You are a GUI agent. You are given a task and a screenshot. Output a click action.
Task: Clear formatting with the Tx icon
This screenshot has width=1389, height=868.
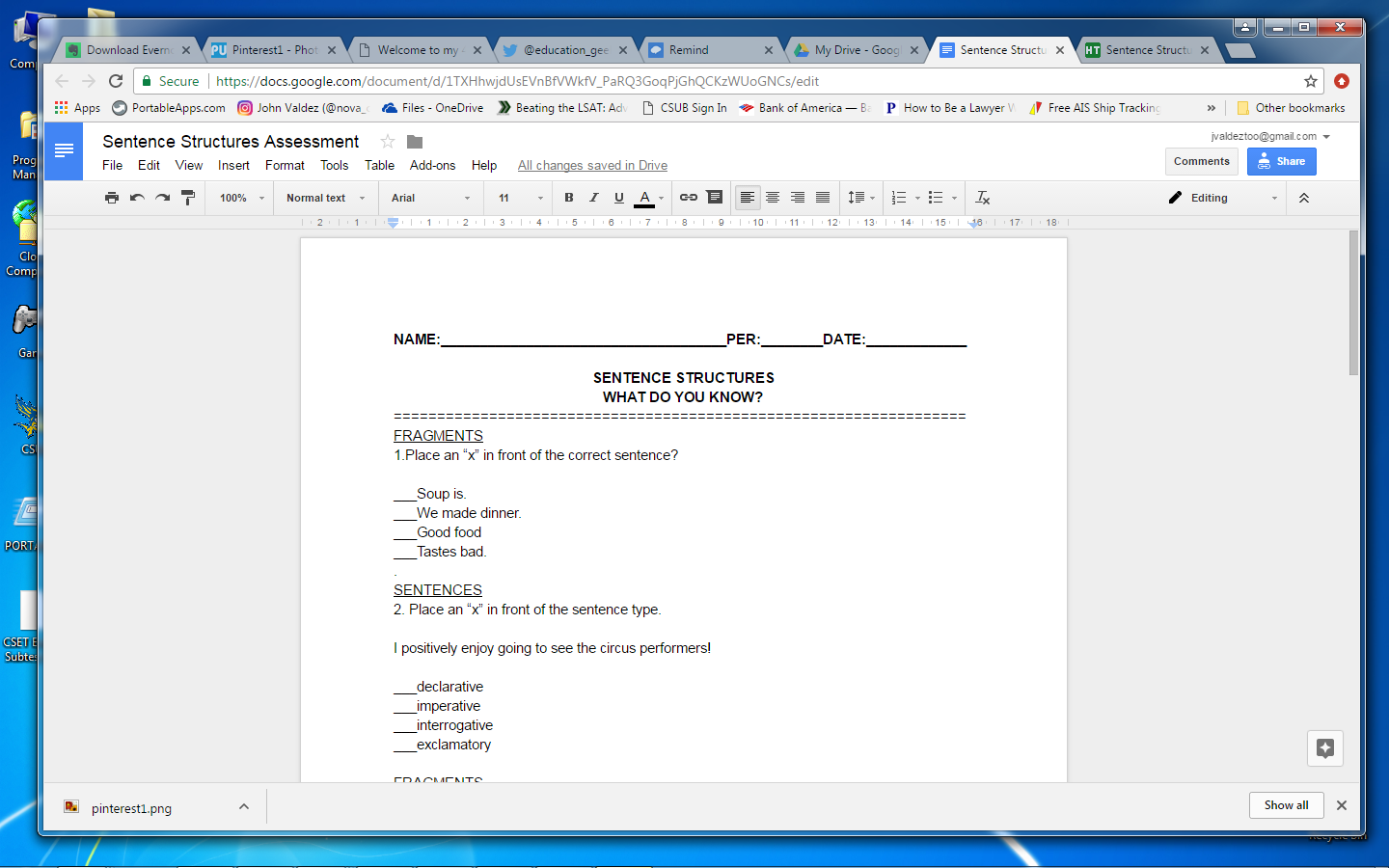click(983, 198)
